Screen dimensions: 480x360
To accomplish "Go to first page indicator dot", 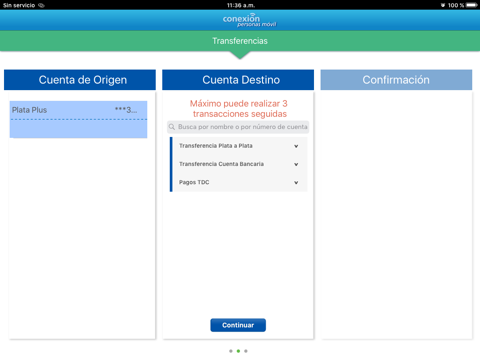I will 231,351.
